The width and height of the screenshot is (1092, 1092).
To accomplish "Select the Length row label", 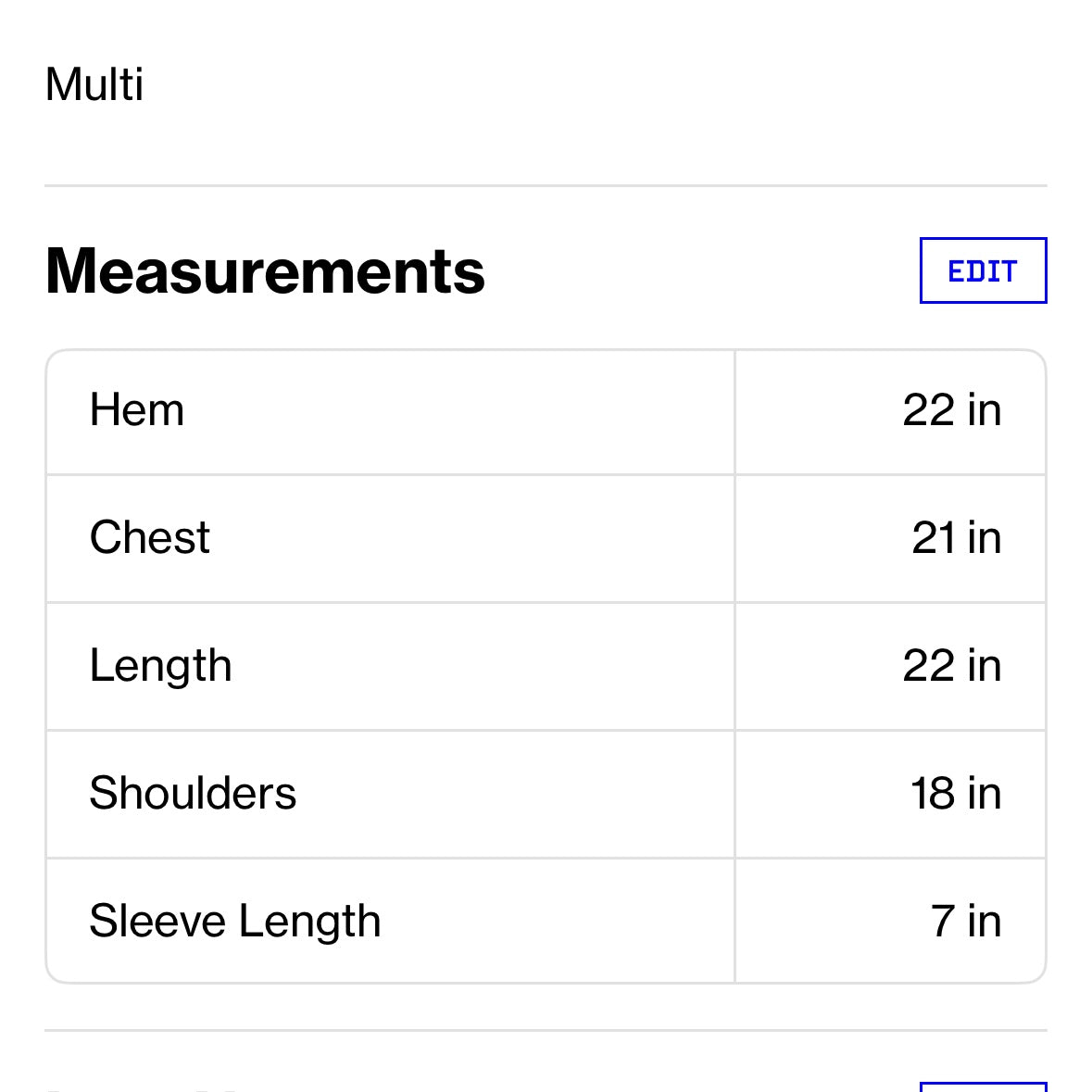I will coord(160,666).
